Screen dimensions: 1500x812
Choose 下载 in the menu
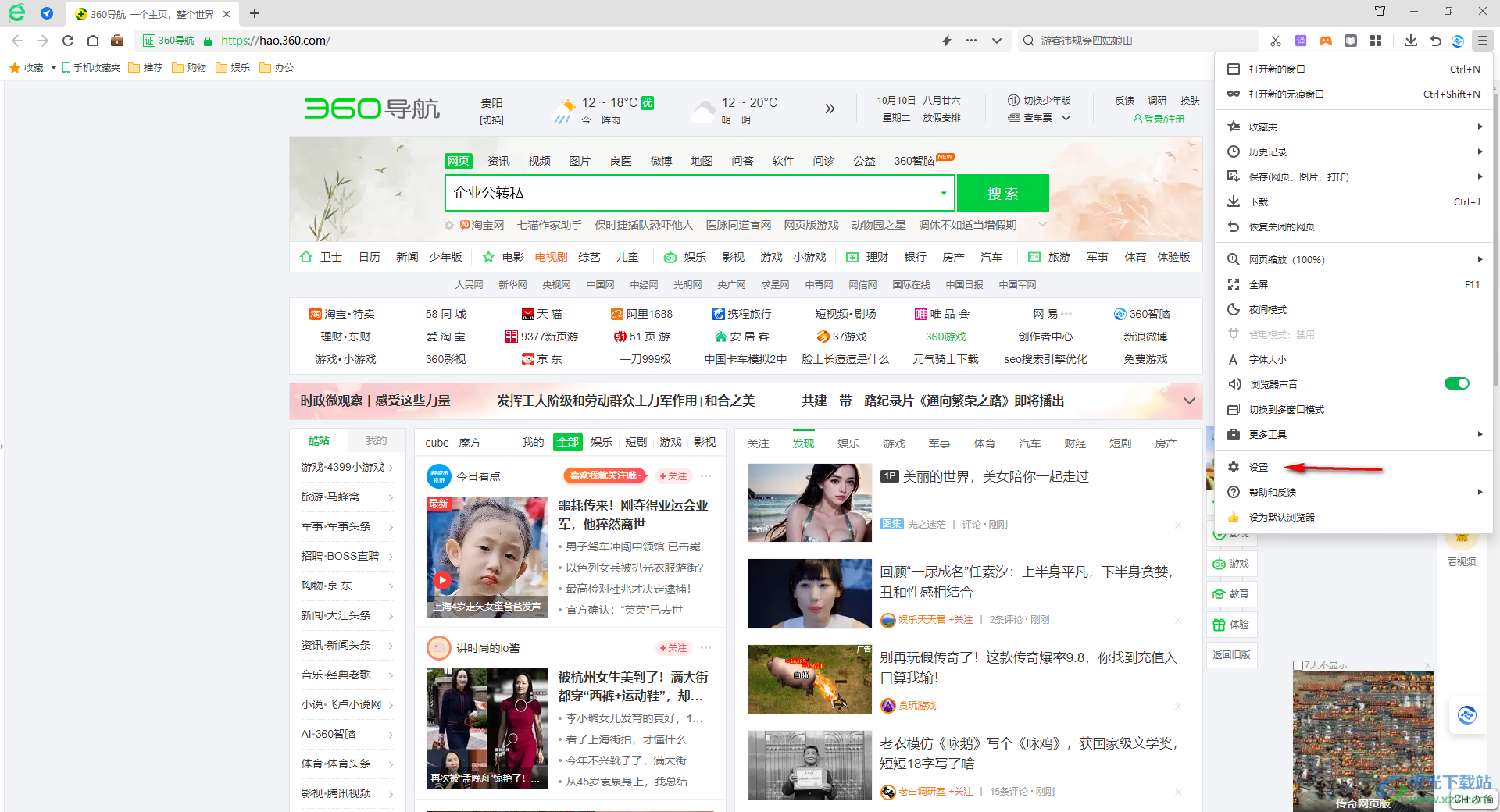pos(1353,201)
